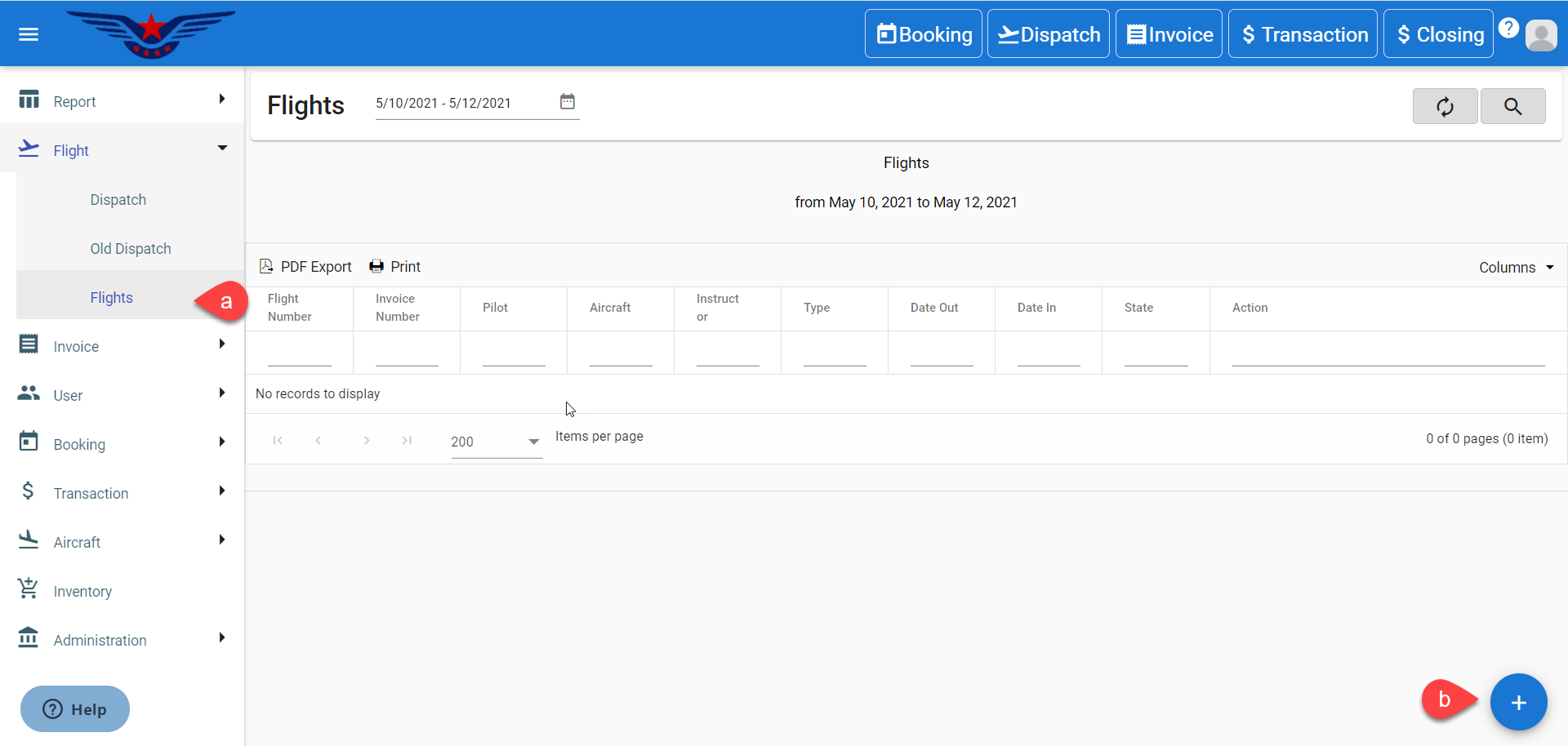Click the Closing button in top bar
This screenshot has height=746, width=1568.
click(x=1438, y=34)
